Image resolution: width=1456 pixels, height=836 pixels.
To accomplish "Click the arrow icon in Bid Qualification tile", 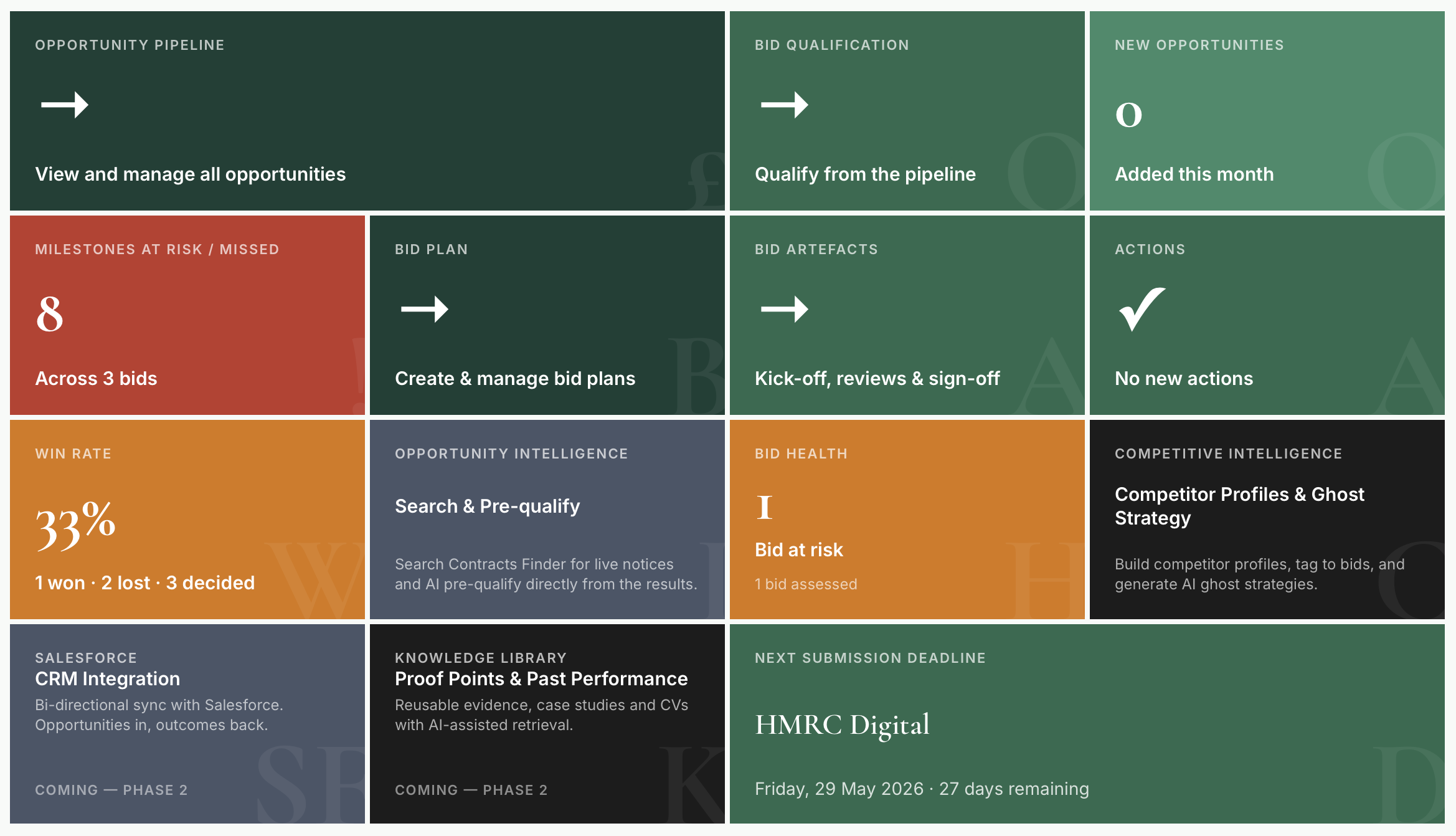I will tap(785, 105).
